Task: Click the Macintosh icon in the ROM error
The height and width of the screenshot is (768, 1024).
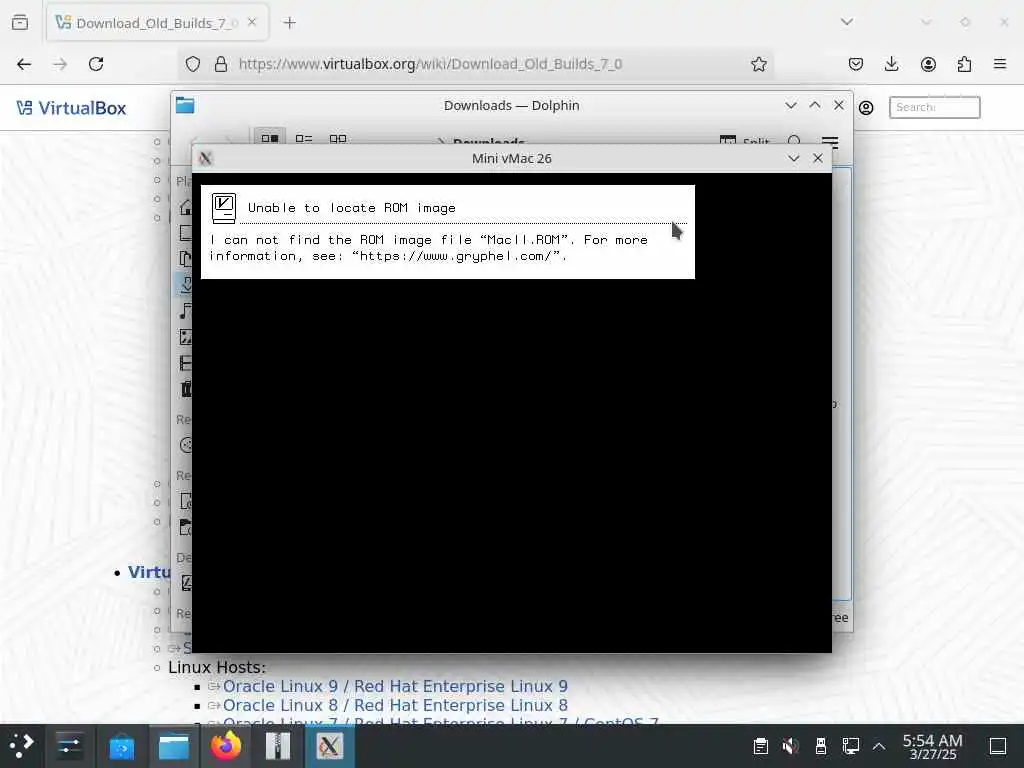Action: point(224,208)
